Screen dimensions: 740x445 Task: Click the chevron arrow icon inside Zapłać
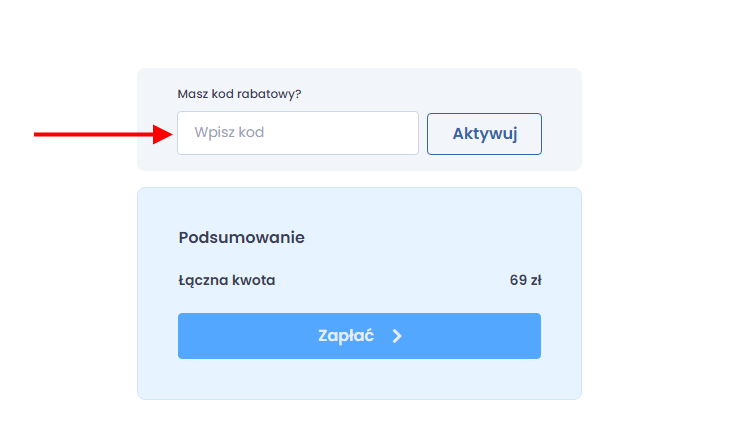pos(397,336)
